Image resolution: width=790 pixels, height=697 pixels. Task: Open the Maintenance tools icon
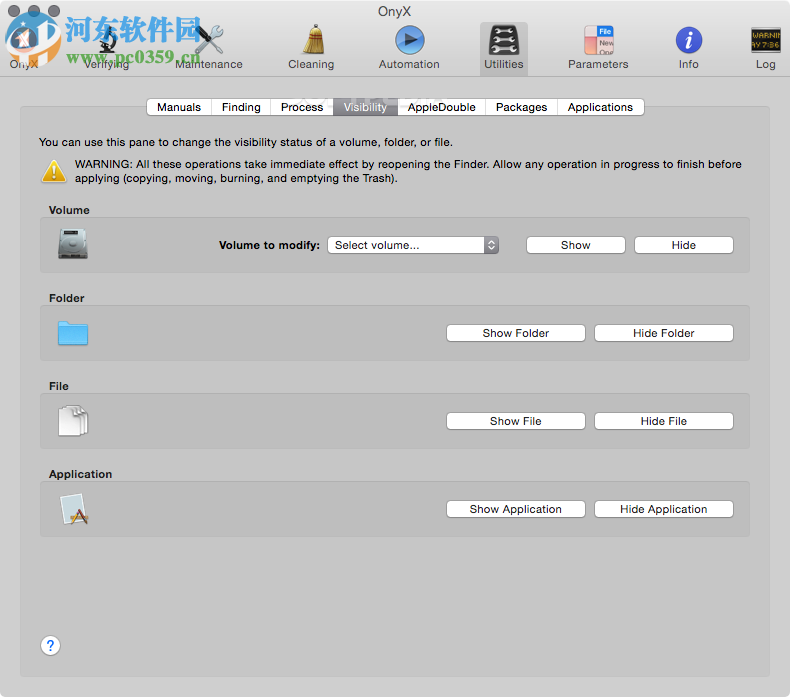click(209, 40)
